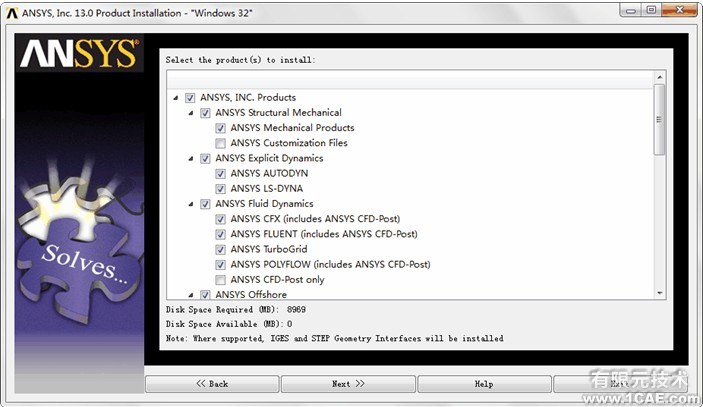Toggle ANSYS Offshore checkbox

tap(205, 294)
